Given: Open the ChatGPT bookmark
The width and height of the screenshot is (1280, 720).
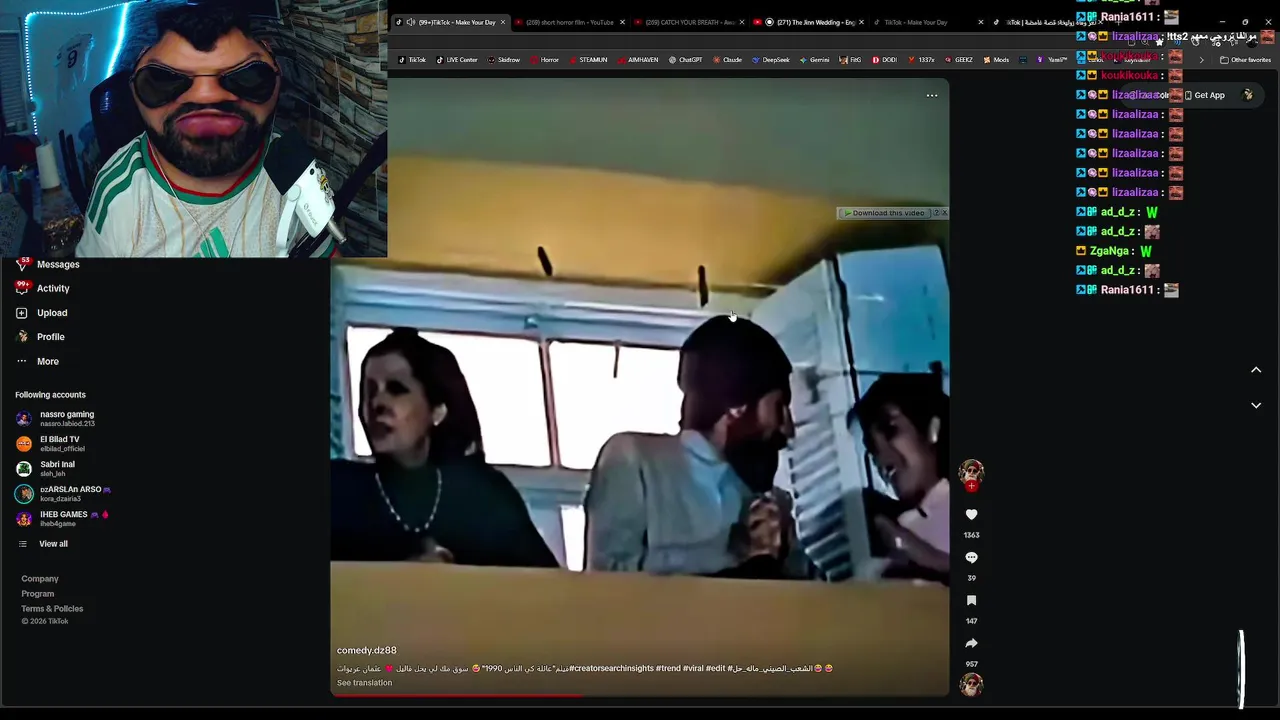Looking at the screenshot, I should pyautogui.click(x=686, y=60).
